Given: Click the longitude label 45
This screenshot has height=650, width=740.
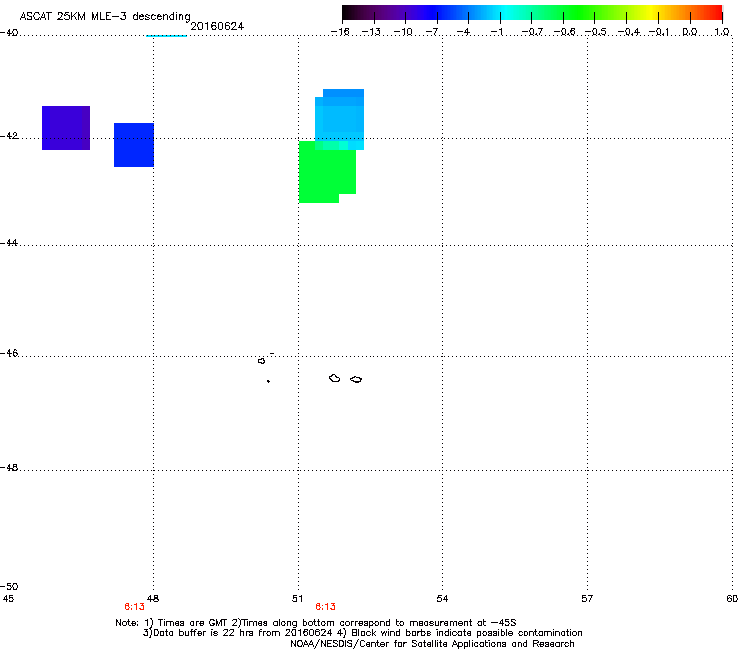Looking at the screenshot, I should 8,599.
